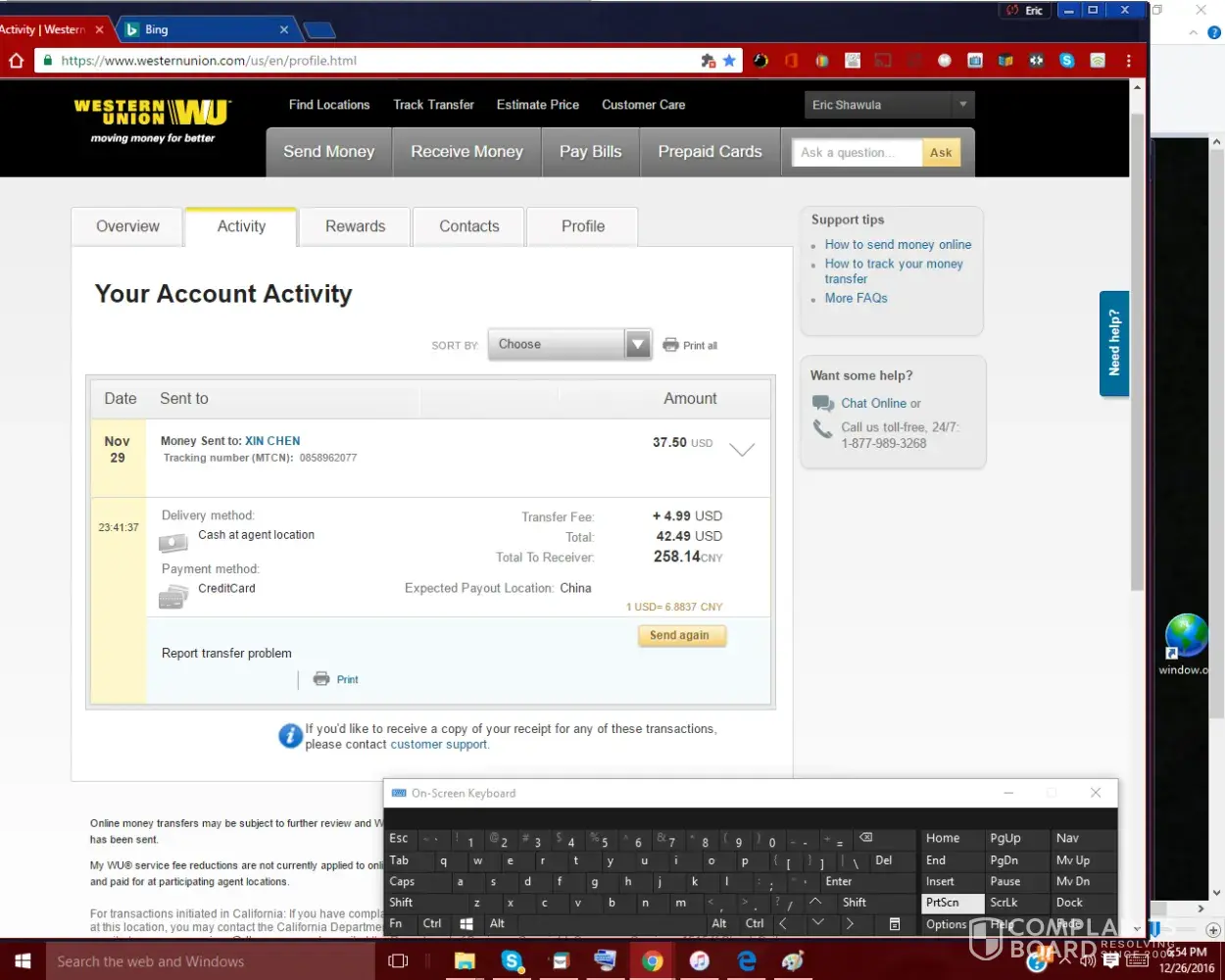Viewport: 1225px width, 980px height.
Task: Open Paint from the taskbar
Action: tap(793, 961)
